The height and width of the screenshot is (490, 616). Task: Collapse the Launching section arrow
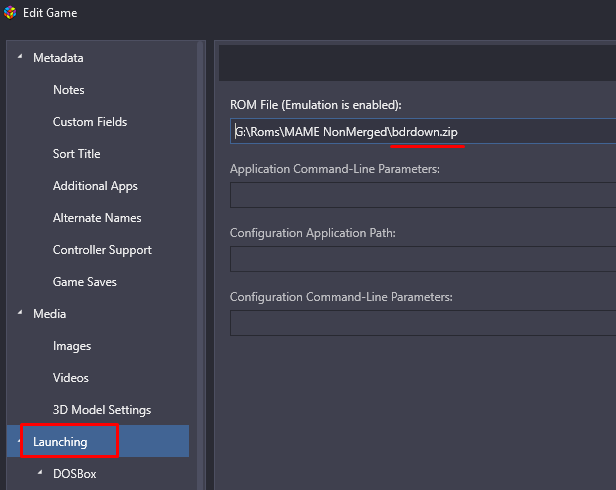19,441
